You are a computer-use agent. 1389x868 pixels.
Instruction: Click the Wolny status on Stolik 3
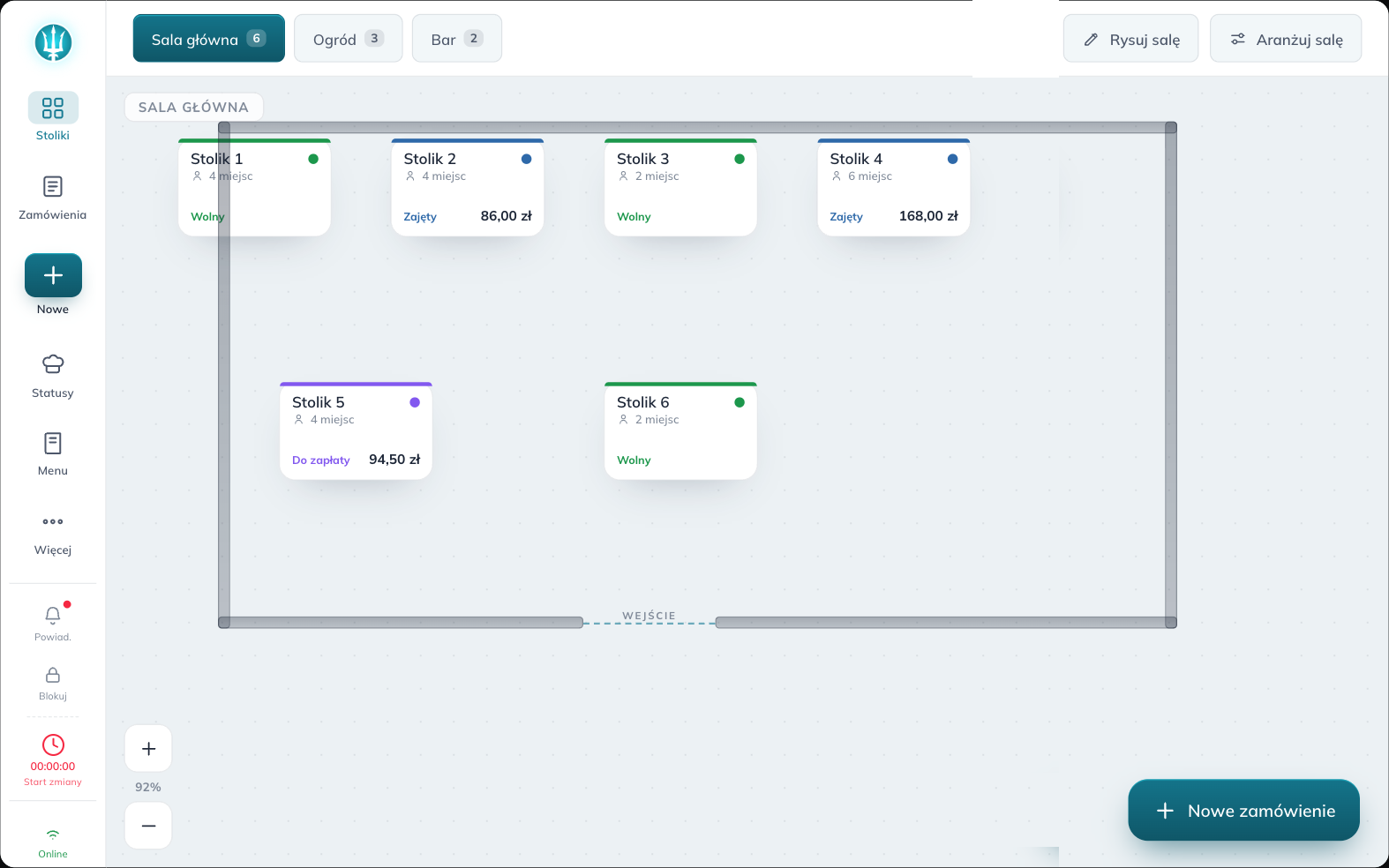634,217
